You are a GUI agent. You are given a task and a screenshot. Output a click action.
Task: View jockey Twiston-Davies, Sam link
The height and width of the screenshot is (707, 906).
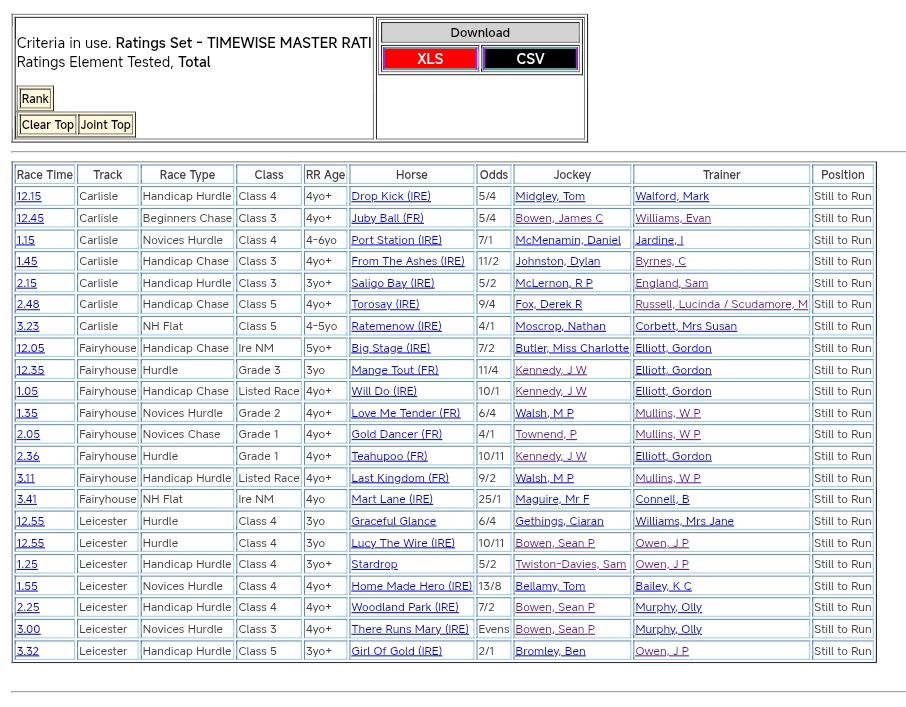pos(570,565)
